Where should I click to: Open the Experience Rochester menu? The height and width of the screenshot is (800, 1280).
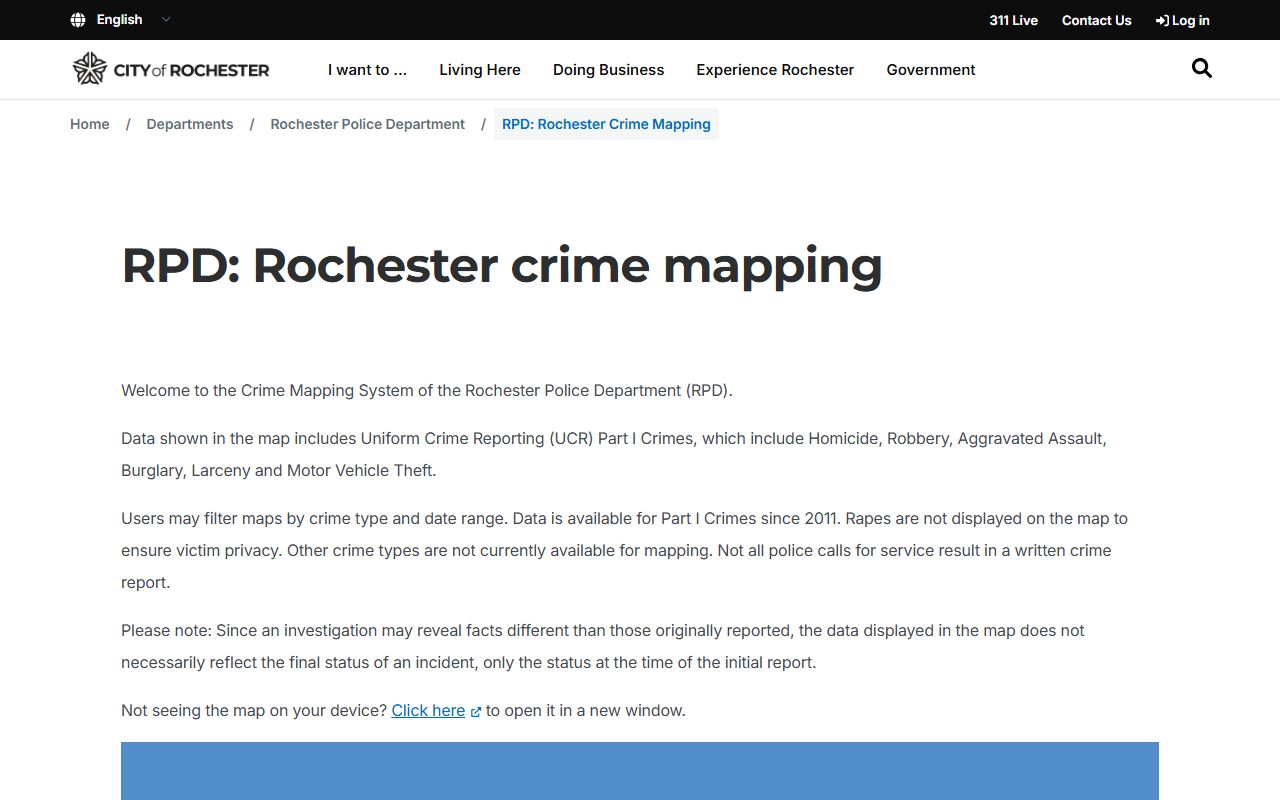coord(775,70)
